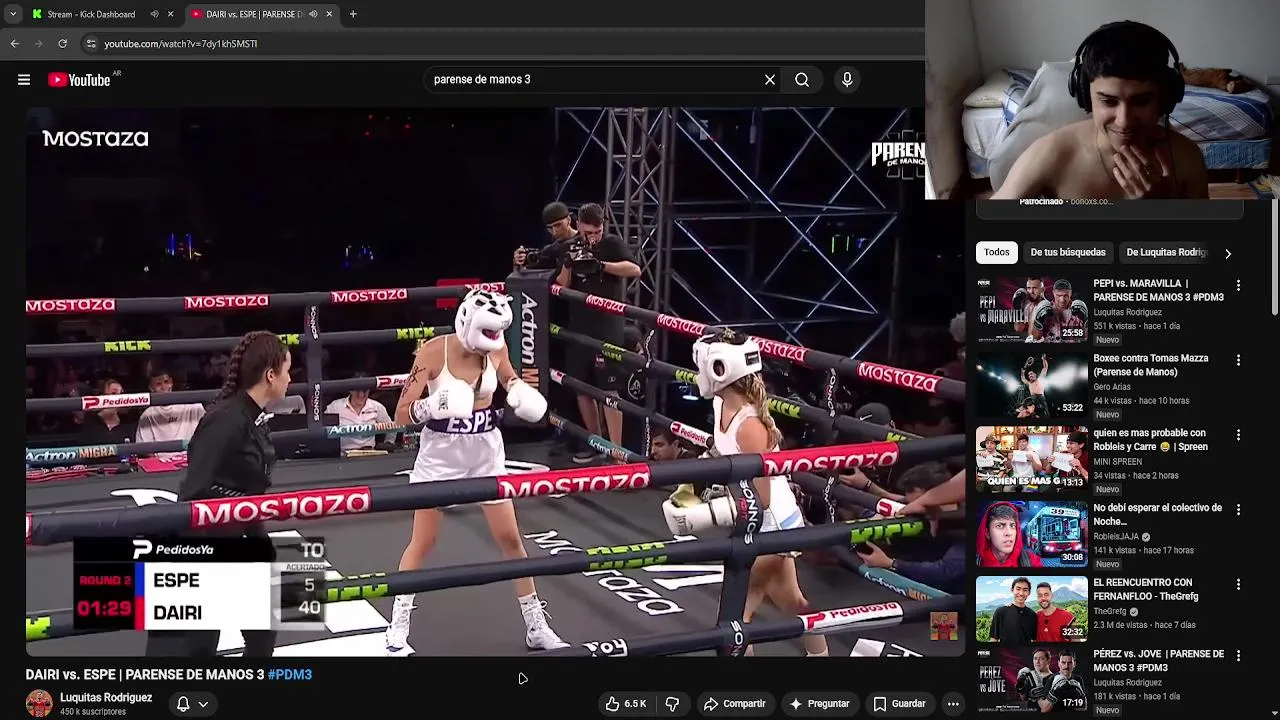The image size is (1280, 720).
Task: Select the 'De Luquitas Rodríguez' filter chip
Action: click(1166, 253)
